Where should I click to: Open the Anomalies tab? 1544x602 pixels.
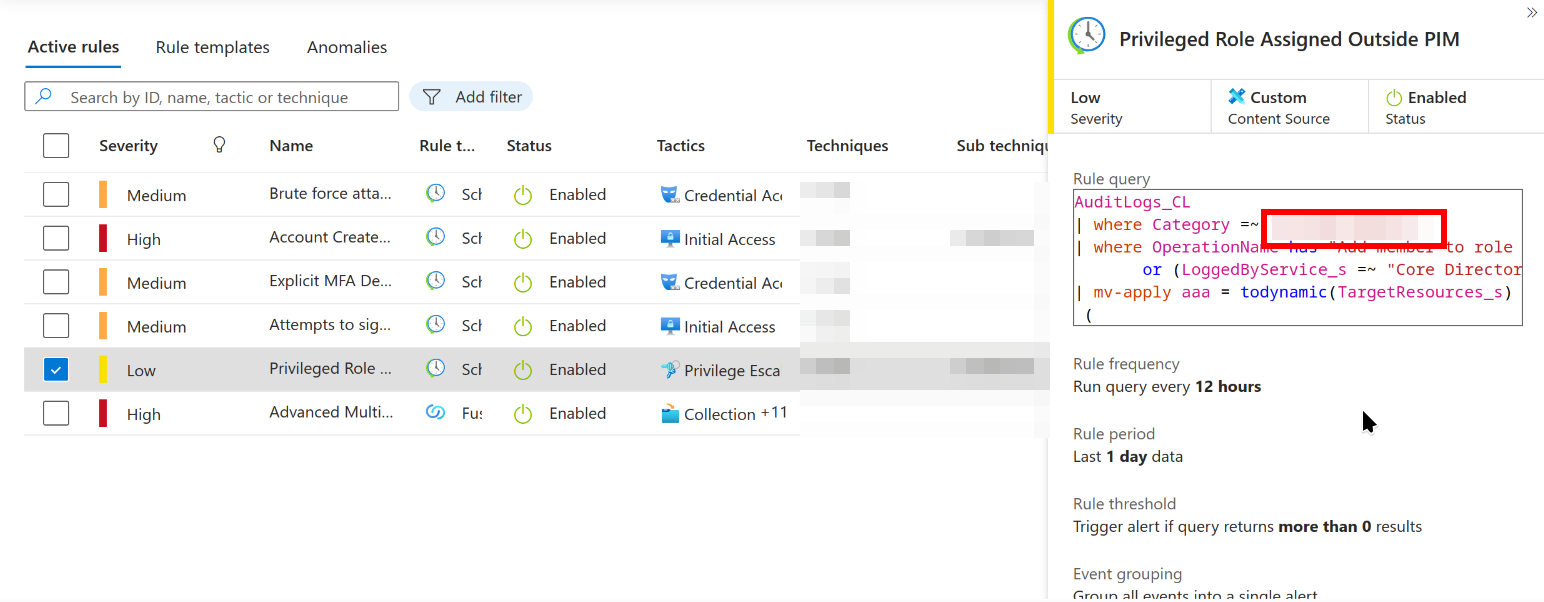pyautogui.click(x=347, y=47)
